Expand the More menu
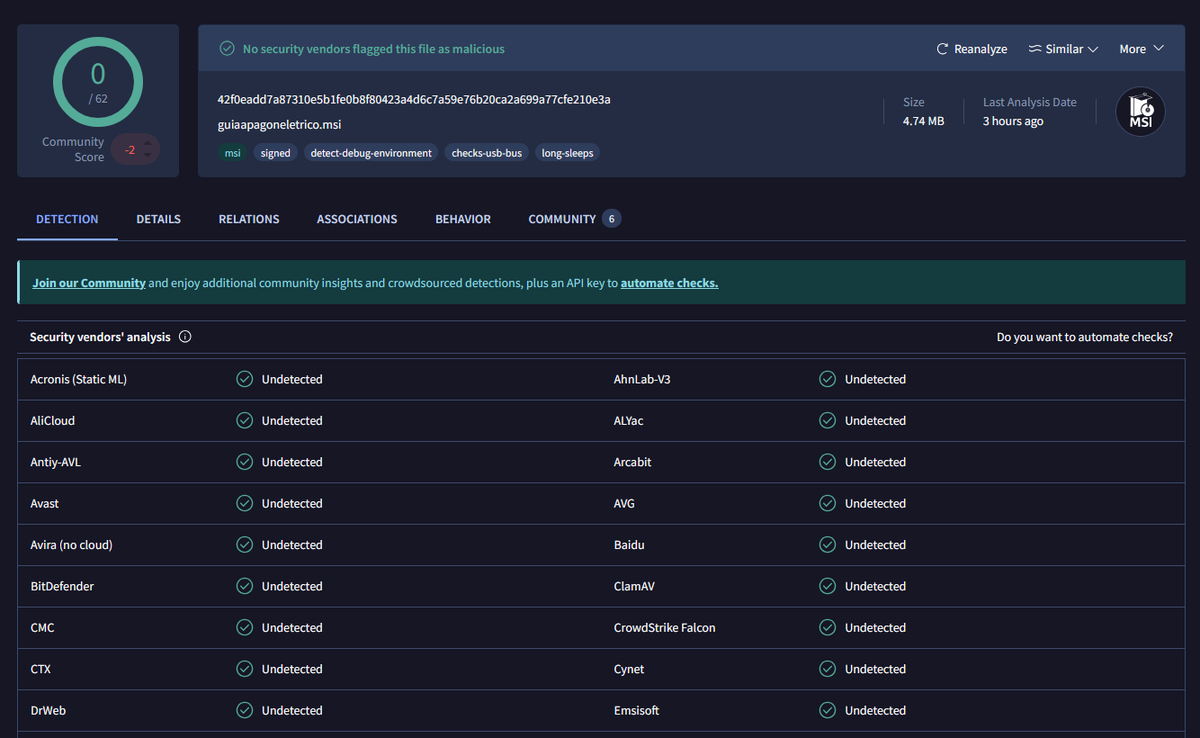Image resolution: width=1200 pixels, height=738 pixels. [x=1142, y=49]
